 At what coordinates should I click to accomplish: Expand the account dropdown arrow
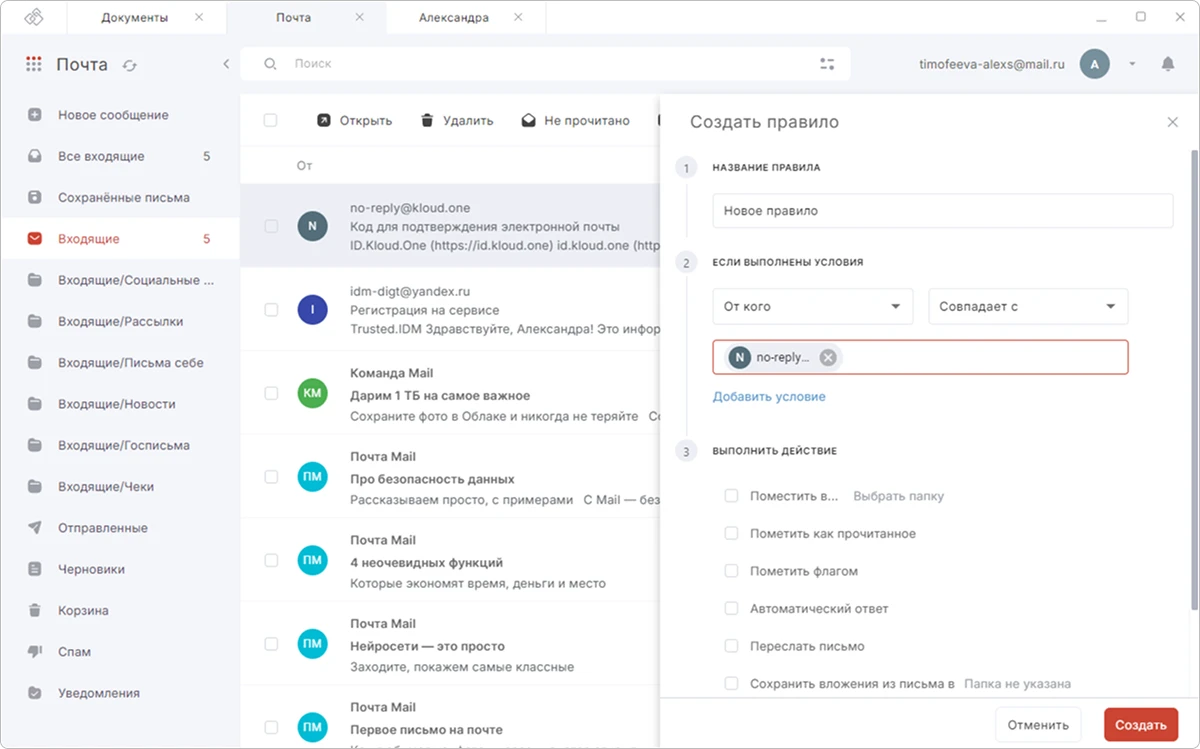coord(1132,64)
